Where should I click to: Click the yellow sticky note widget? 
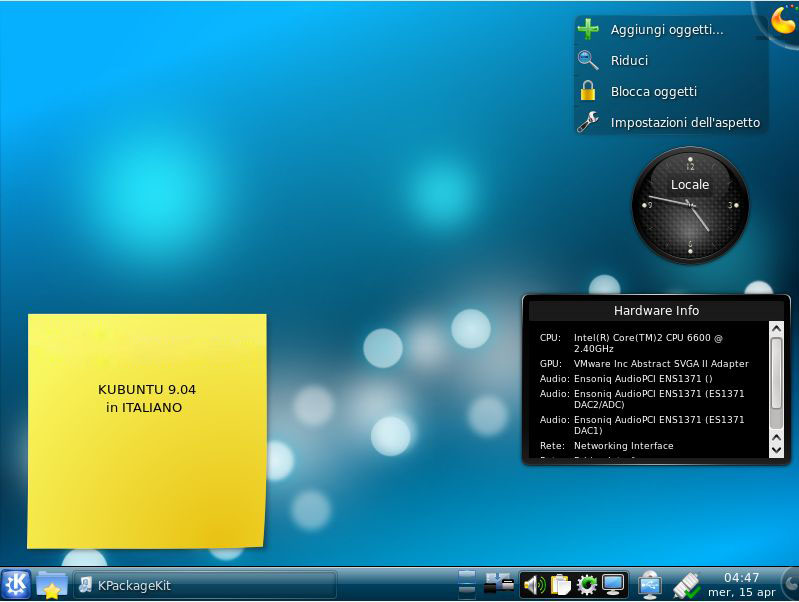click(147, 431)
